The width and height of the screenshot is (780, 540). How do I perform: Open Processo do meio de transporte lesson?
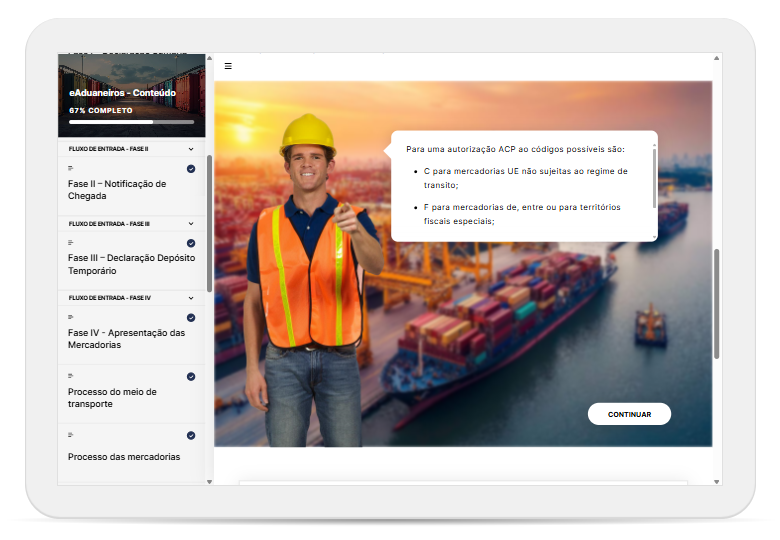coord(112,398)
